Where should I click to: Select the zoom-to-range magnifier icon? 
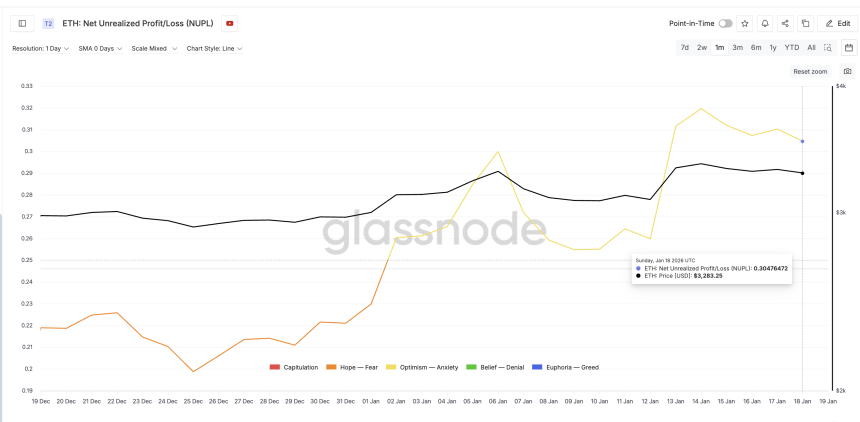(x=828, y=47)
